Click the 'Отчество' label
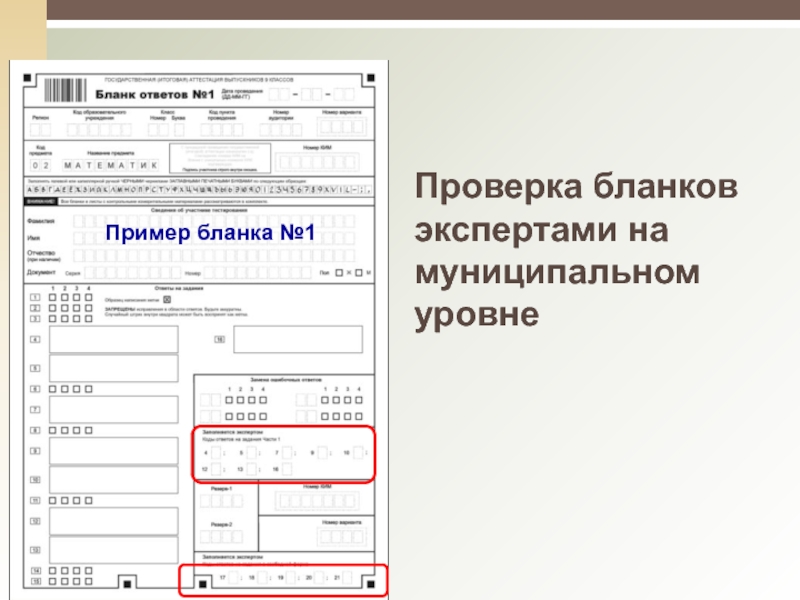 coord(41,253)
